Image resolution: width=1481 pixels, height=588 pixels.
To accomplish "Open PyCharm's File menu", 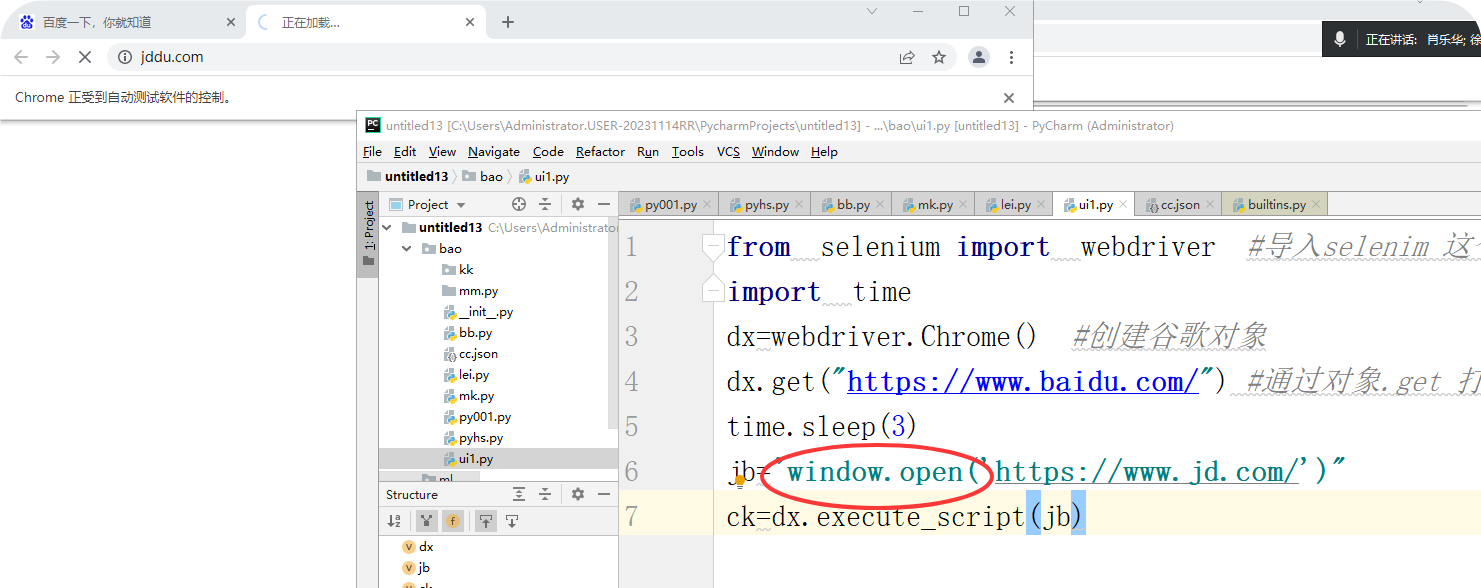I will [372, 152].
